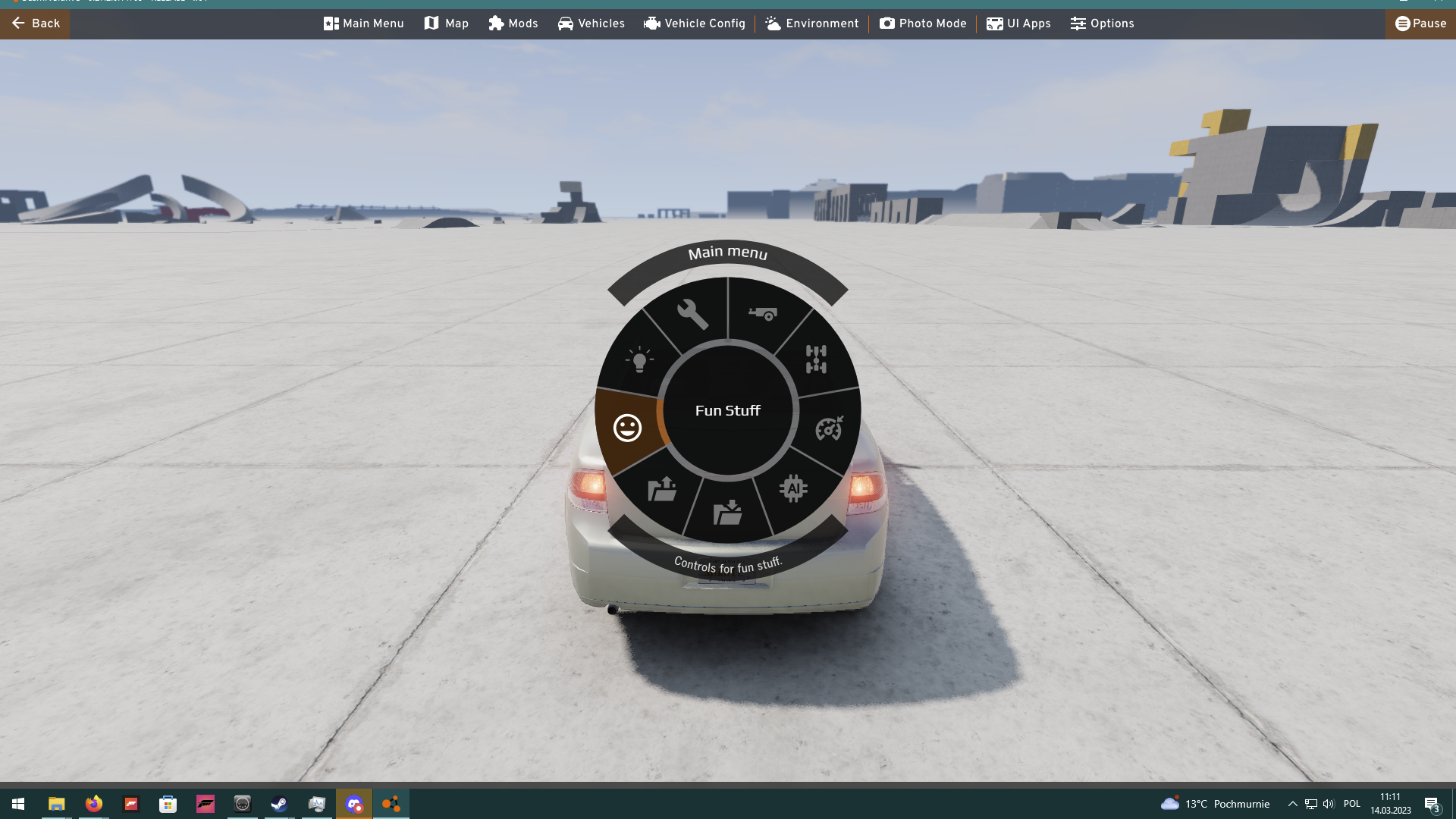Screen dimensions: 1456x819
Task: Open the Mods menu
Action: click(513, 24)
